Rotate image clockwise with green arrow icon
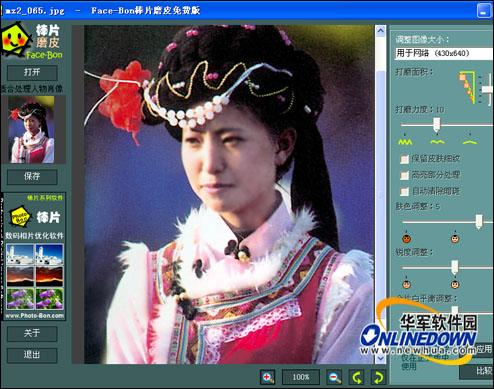 (x=378, y=377)
